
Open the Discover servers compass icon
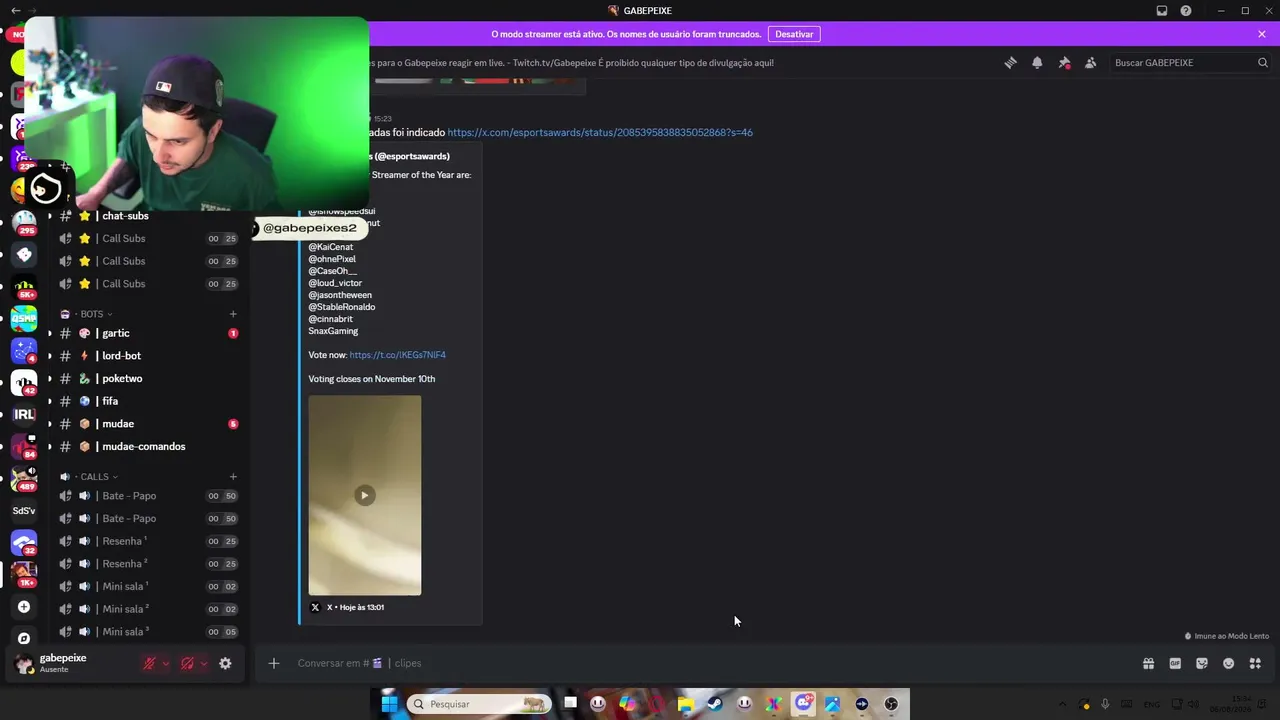pos(24,638)
